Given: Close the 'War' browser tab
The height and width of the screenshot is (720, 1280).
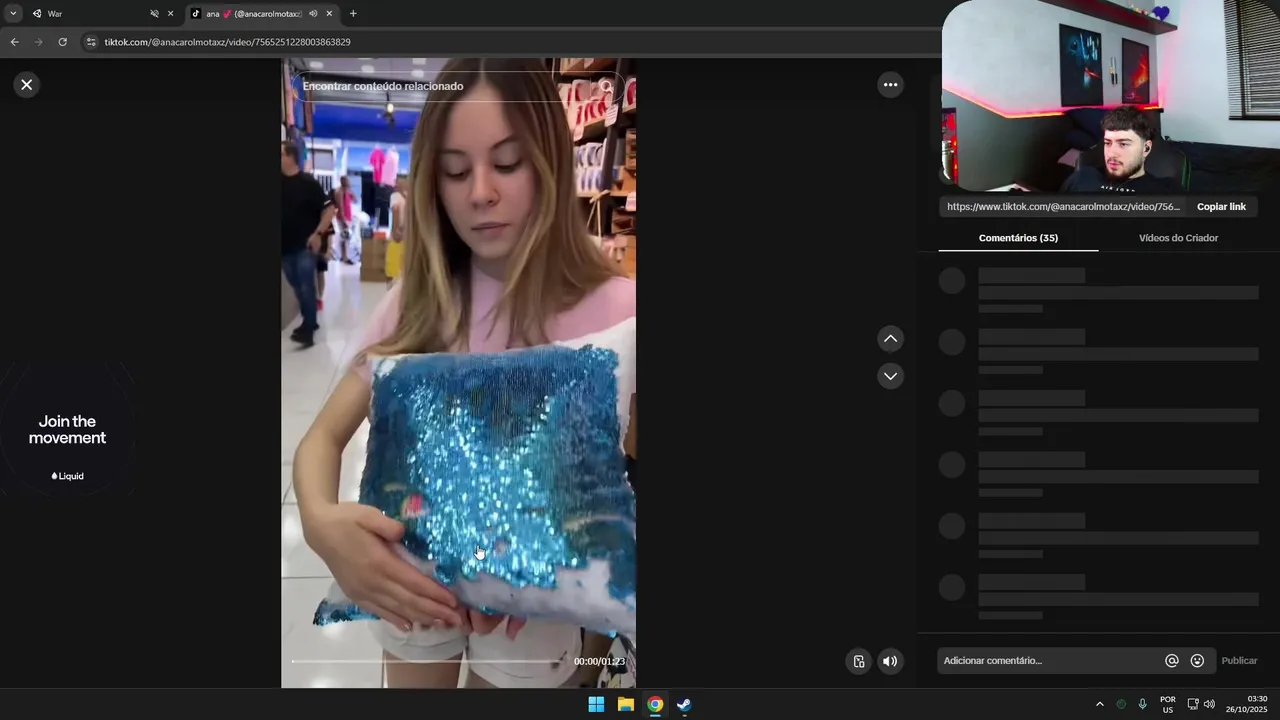Looking at the screenshot, I should pos(170,14).
